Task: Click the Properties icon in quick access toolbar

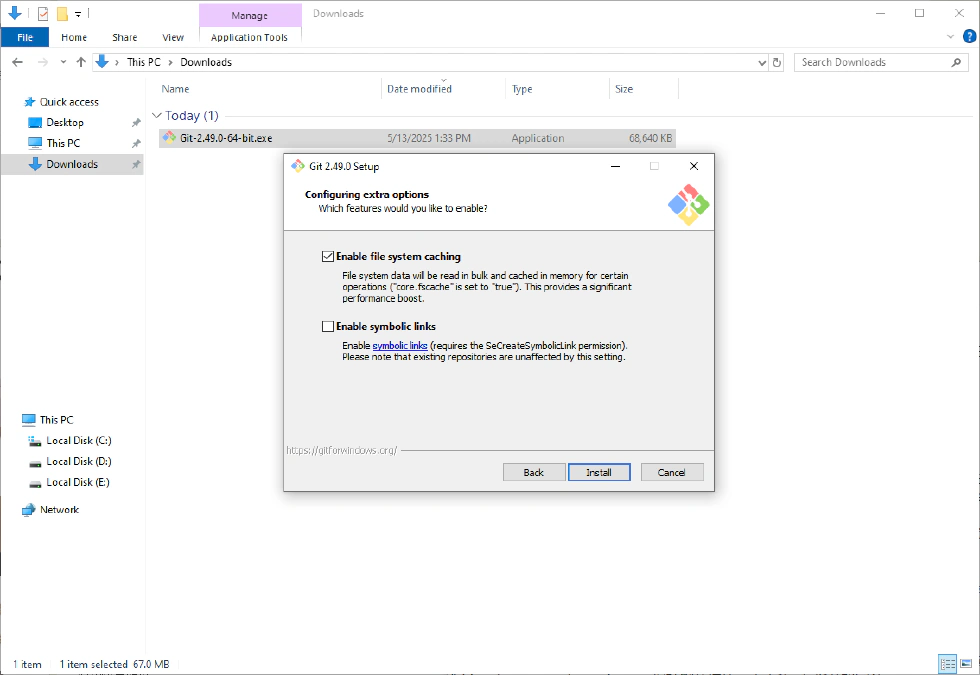Action: coord(42,14)
